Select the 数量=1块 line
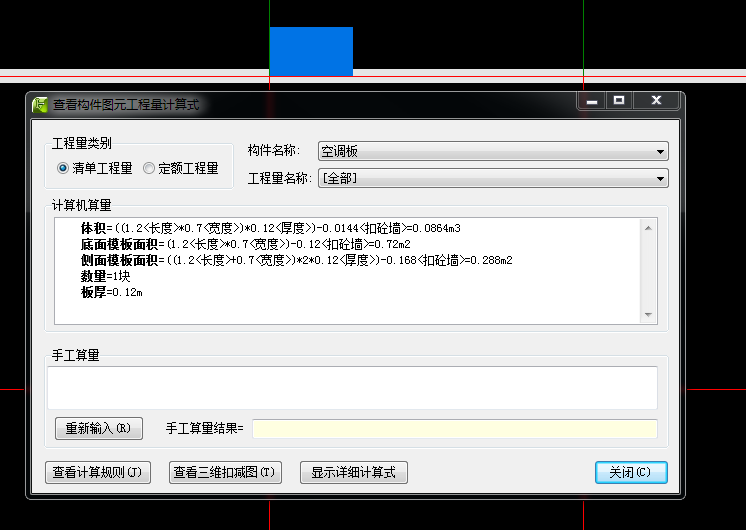The height and width of the screenshot is (530, 746). click(105, 276)
